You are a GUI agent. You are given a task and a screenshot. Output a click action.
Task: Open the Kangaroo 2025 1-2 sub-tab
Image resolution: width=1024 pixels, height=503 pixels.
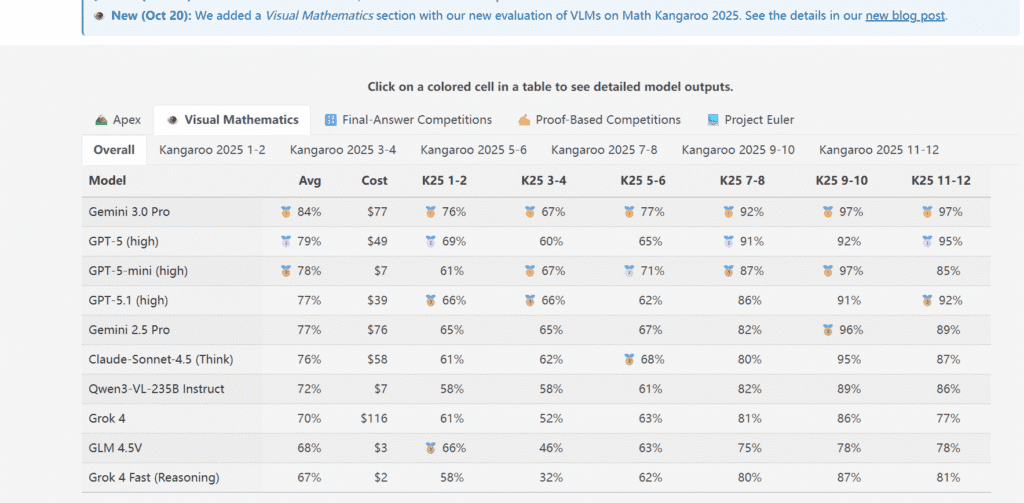pos(212,150)
